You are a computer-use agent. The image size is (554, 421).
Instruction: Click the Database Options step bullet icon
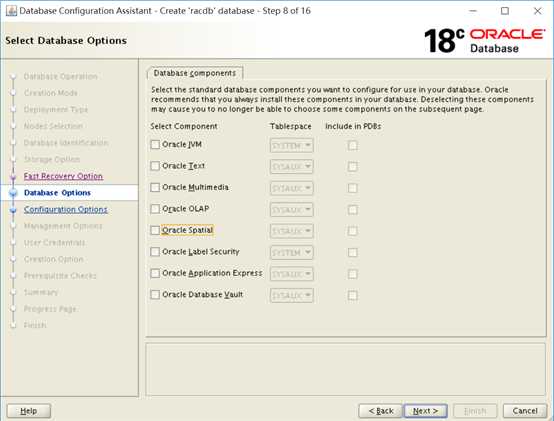click(x=13, y=193)
